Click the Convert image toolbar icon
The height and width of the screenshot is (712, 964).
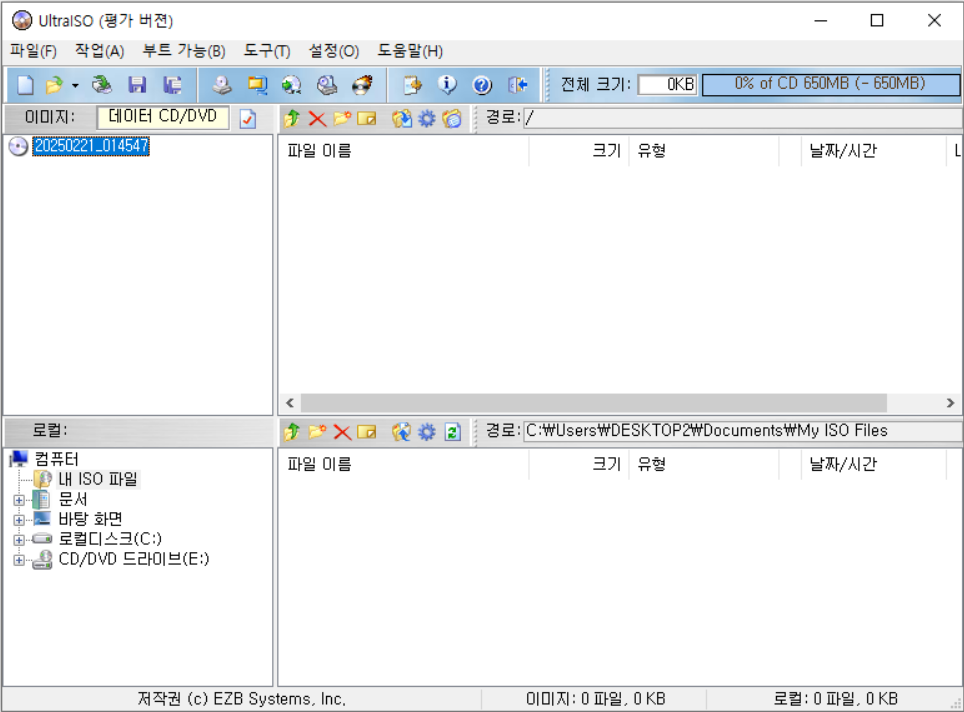pyautogui.click(x=291, y=84)
